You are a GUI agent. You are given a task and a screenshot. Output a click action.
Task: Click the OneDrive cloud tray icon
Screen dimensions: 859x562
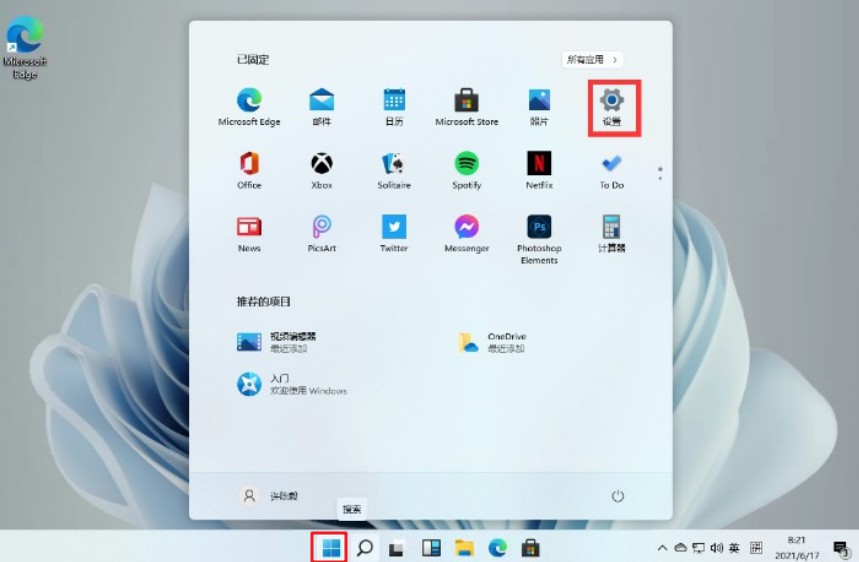point(680,547)
